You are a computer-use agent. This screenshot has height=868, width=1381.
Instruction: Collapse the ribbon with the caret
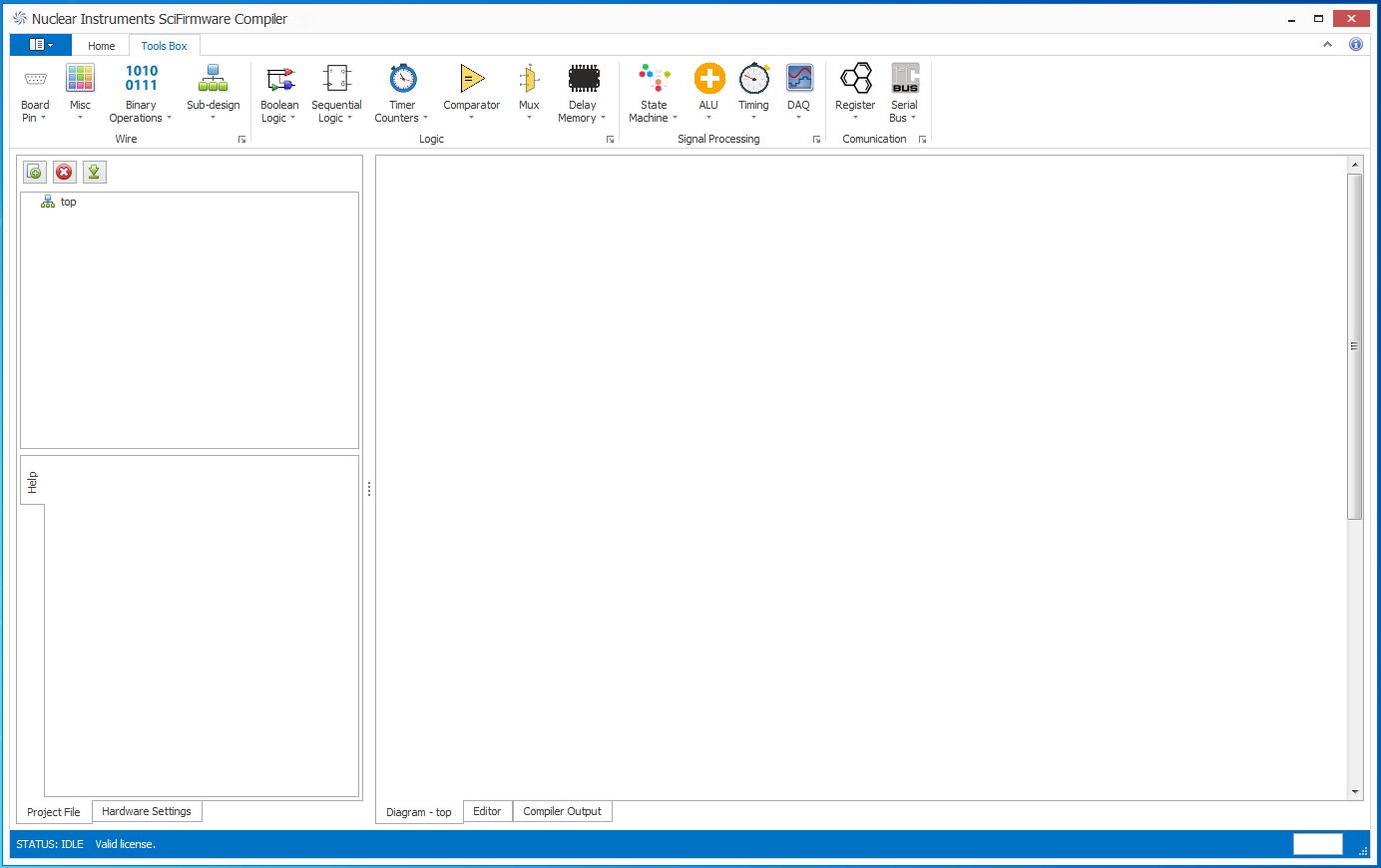point(1327,44)
